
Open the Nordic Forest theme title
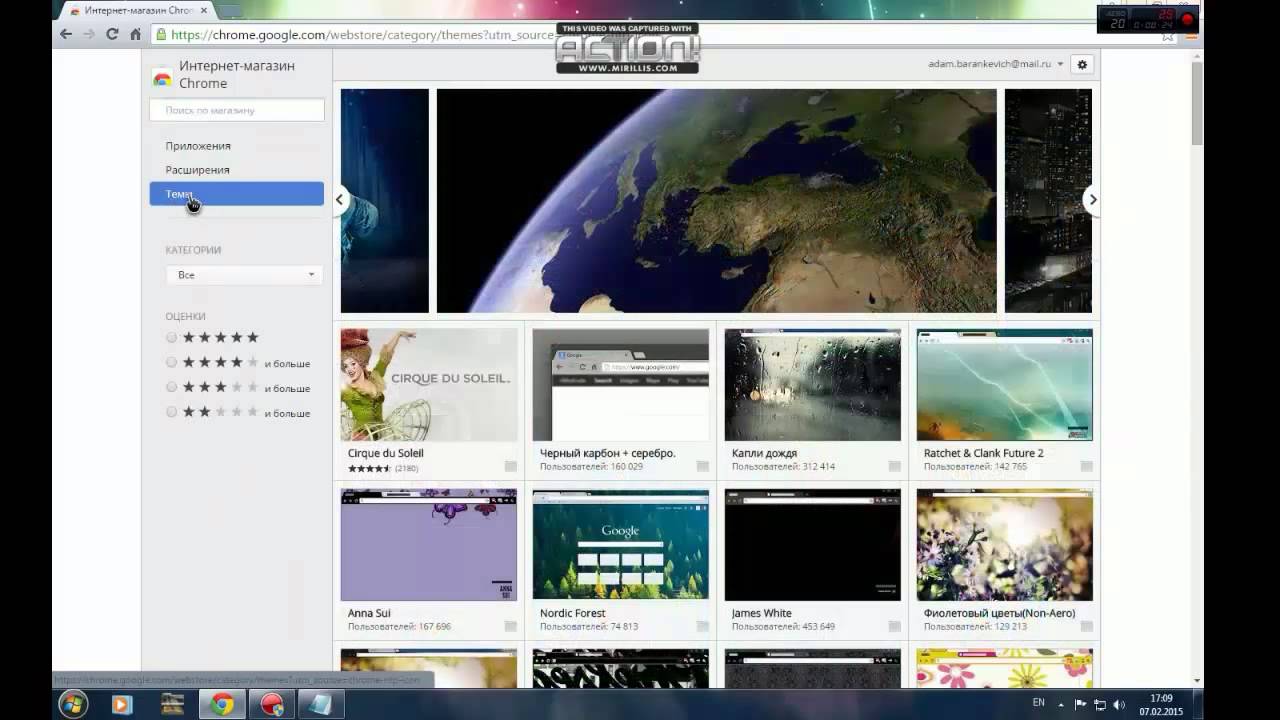coord(573,613)
